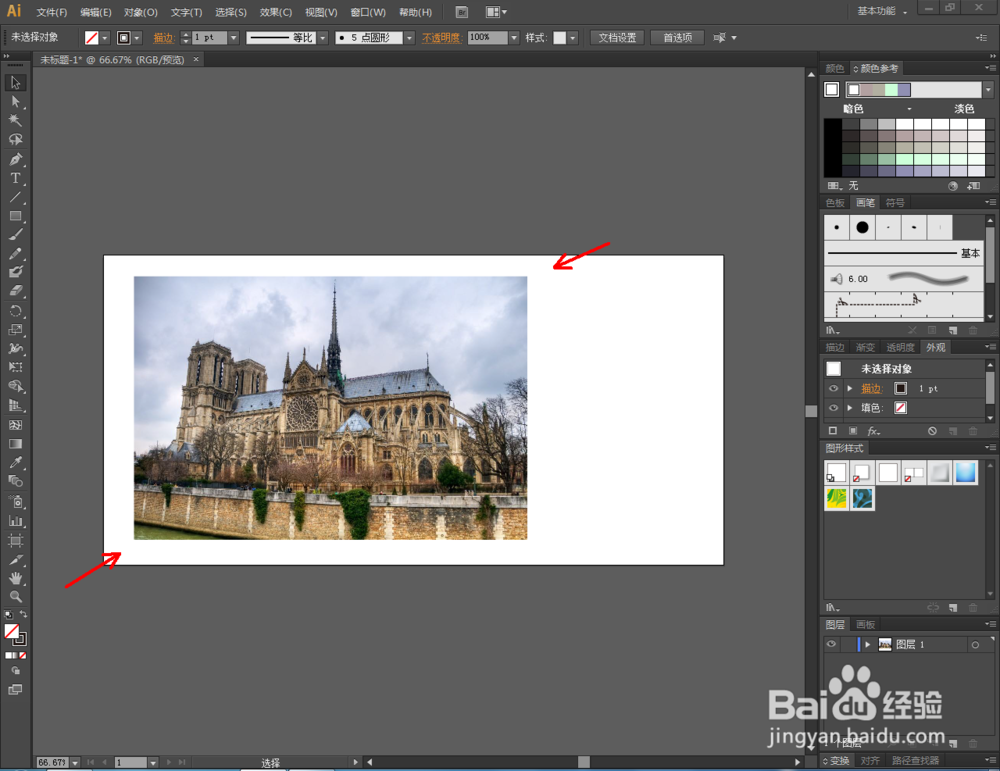Select the Blob Brush tool

pyautogui.click(x=15, y=272)
